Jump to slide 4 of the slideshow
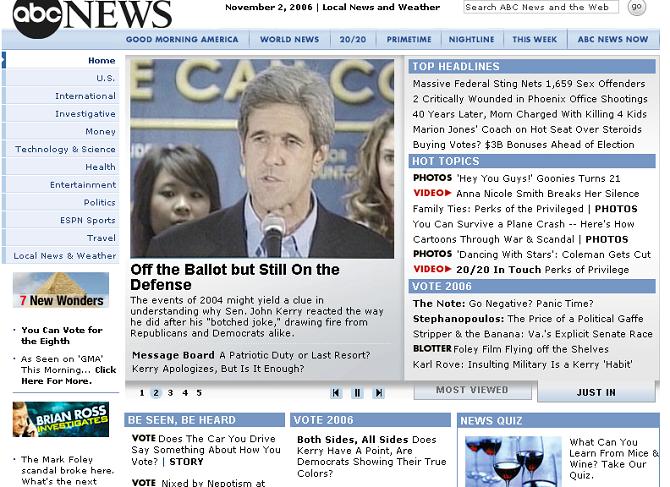The height and width of the screenshot is (487, 670). point(185,393)
